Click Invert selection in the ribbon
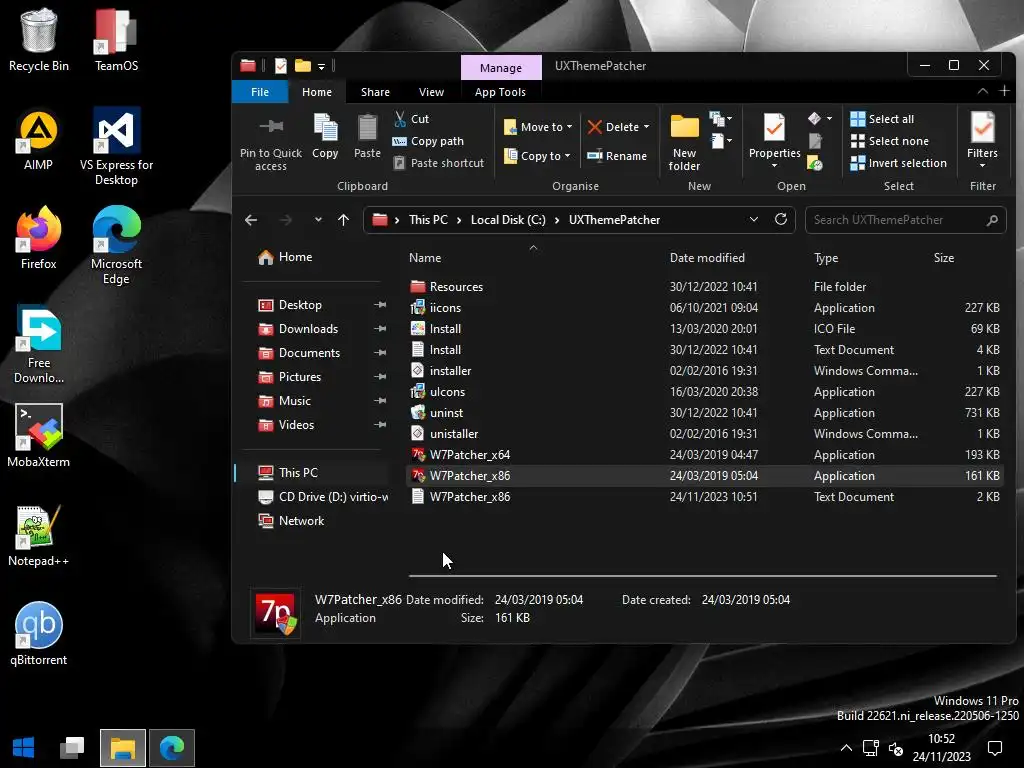This screenshot has width=1024, height=768. 899,163
